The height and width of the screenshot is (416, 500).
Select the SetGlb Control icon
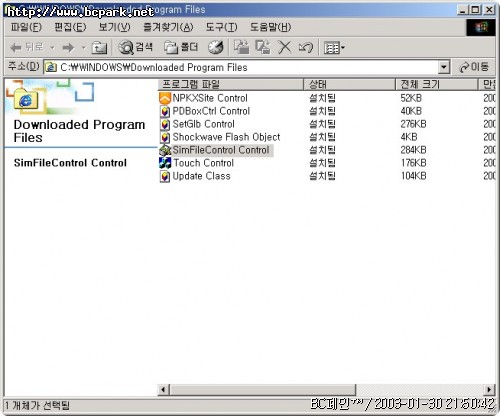pos(165,124)
